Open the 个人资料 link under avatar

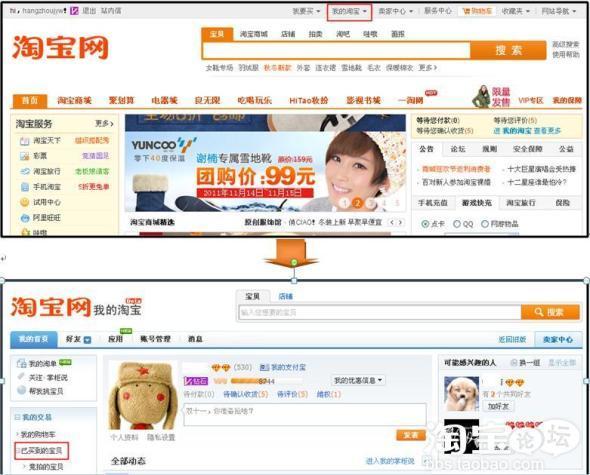point(124,437)
